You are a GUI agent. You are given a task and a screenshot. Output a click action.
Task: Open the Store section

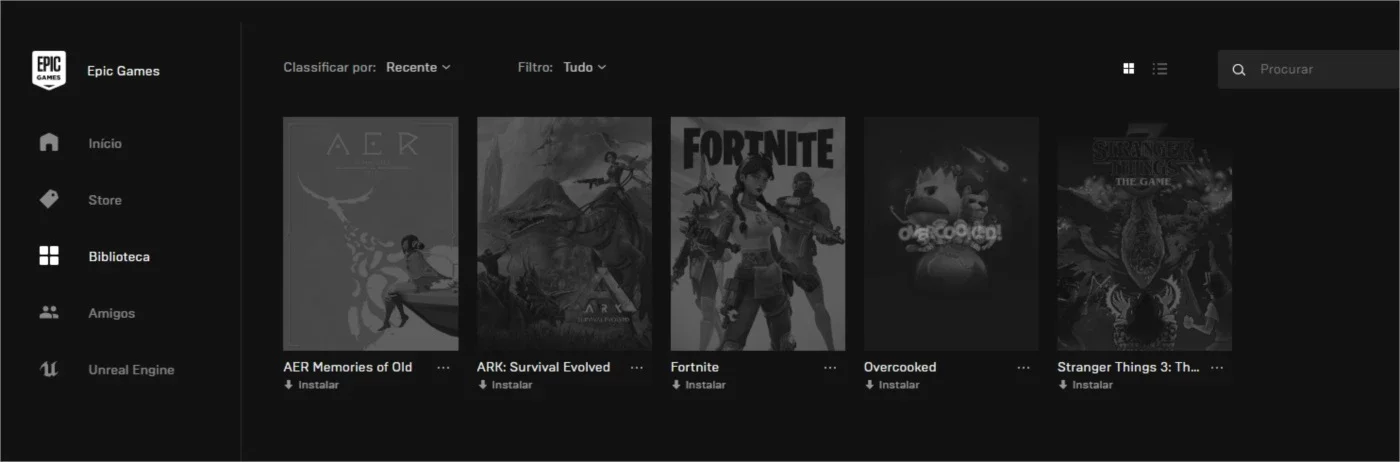(105, 200)
